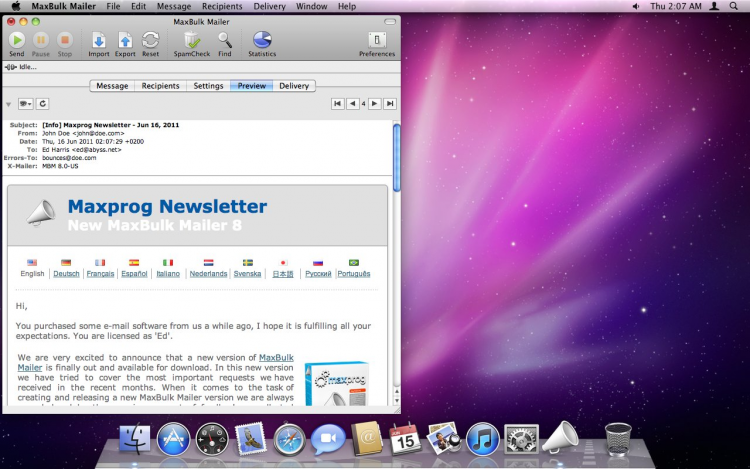
Task: Run SpamCheck from the toolbar
Action: point(192,44)
